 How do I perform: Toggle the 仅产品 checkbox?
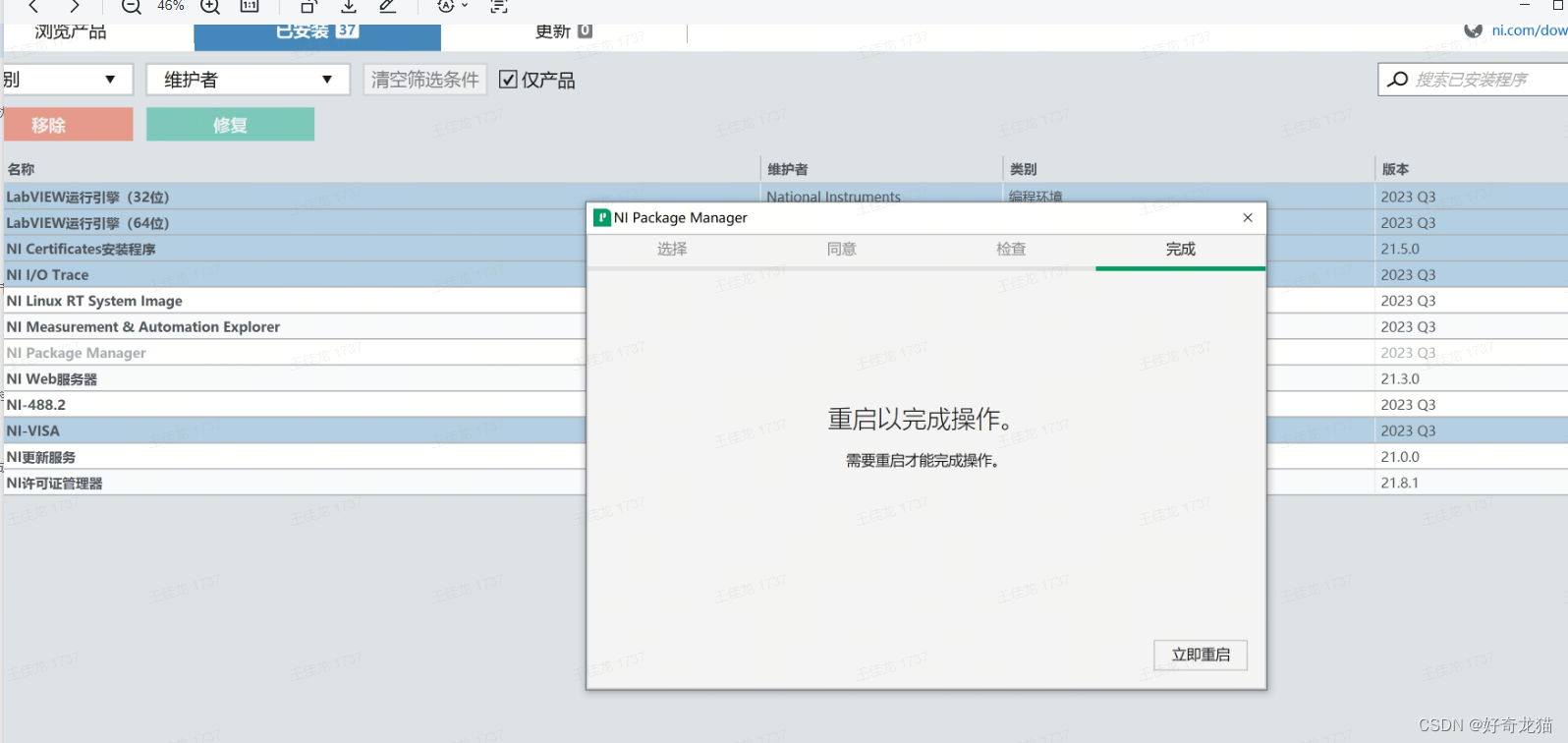point(508,80)
